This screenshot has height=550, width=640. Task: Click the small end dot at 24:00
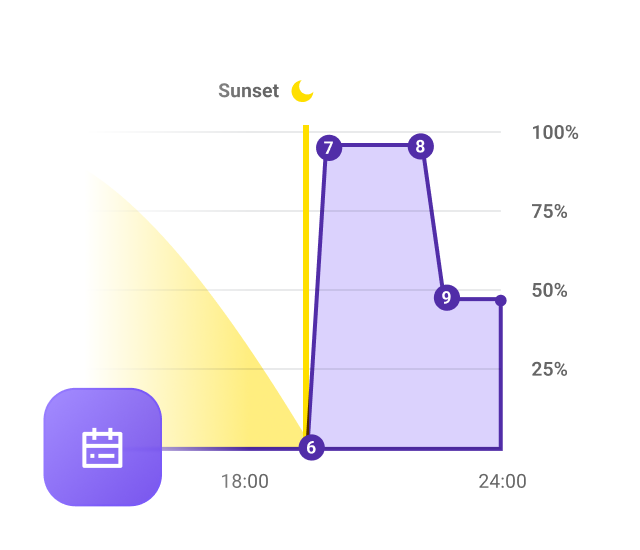pos(500,300)
